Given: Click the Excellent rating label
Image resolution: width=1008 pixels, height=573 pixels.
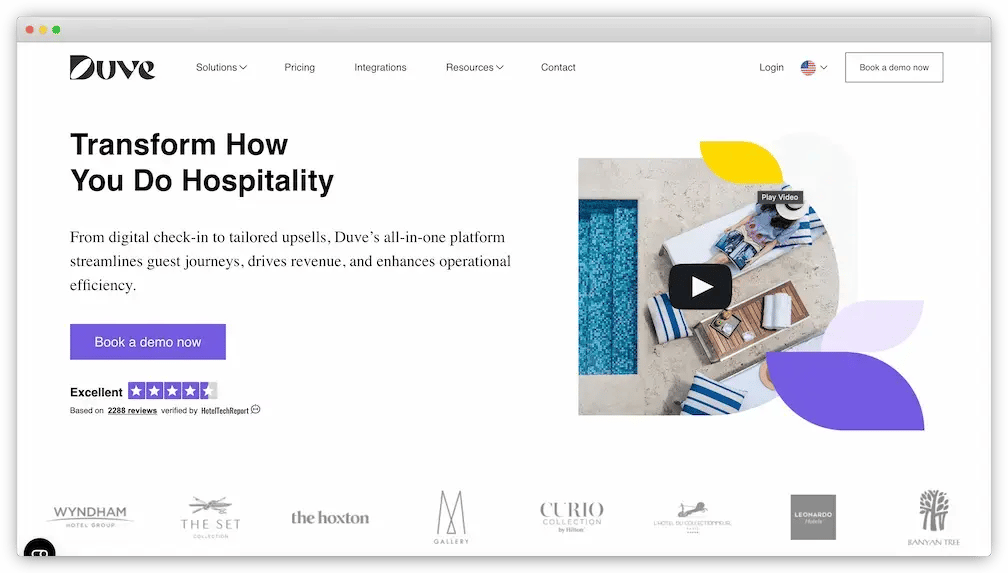Looking at the screenshot, I should (96, 392).
